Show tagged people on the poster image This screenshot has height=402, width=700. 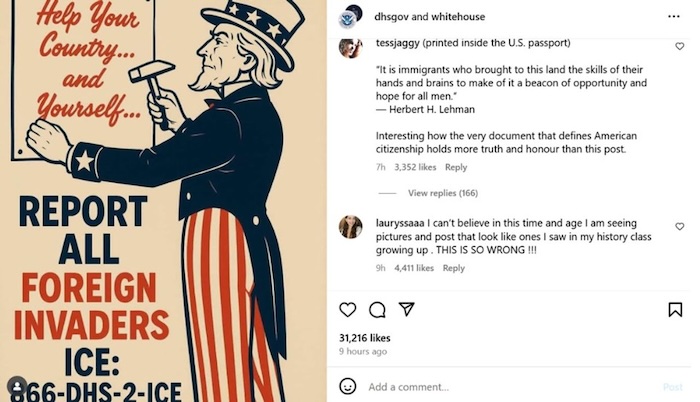coord(17,385)
